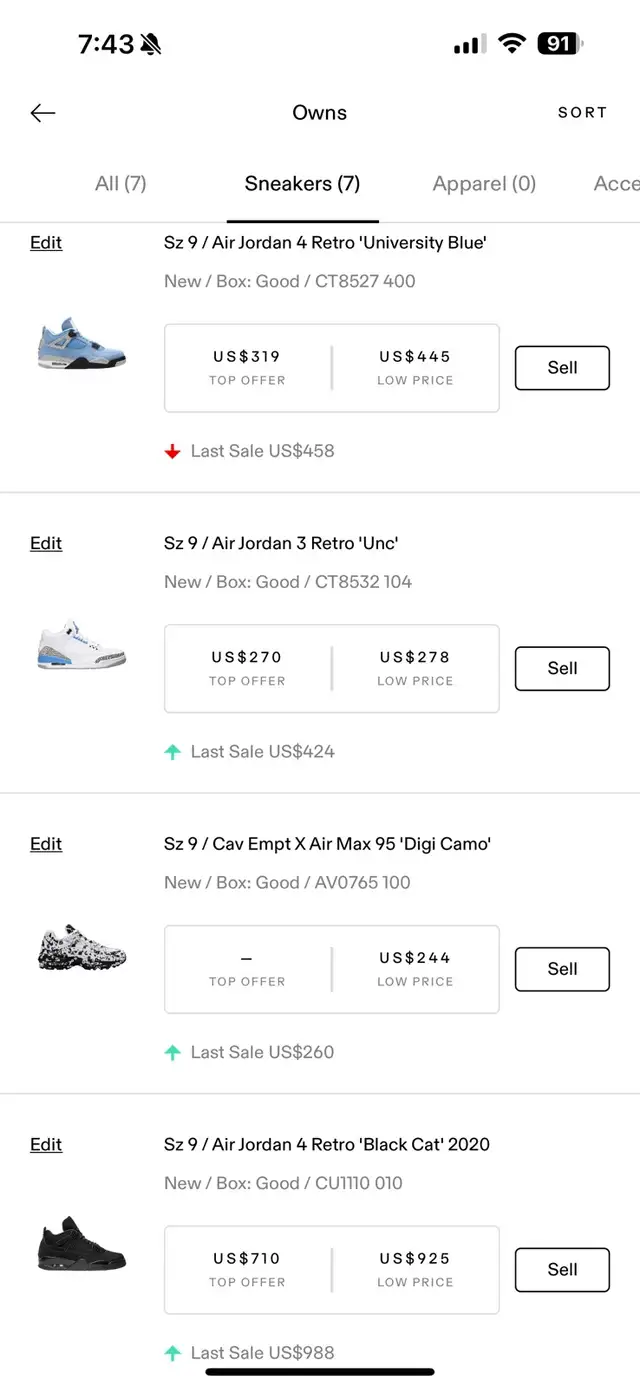Tap the green up arrow beside Last Sale US$424
The image size is (640, 1388).
click(172, 752)
